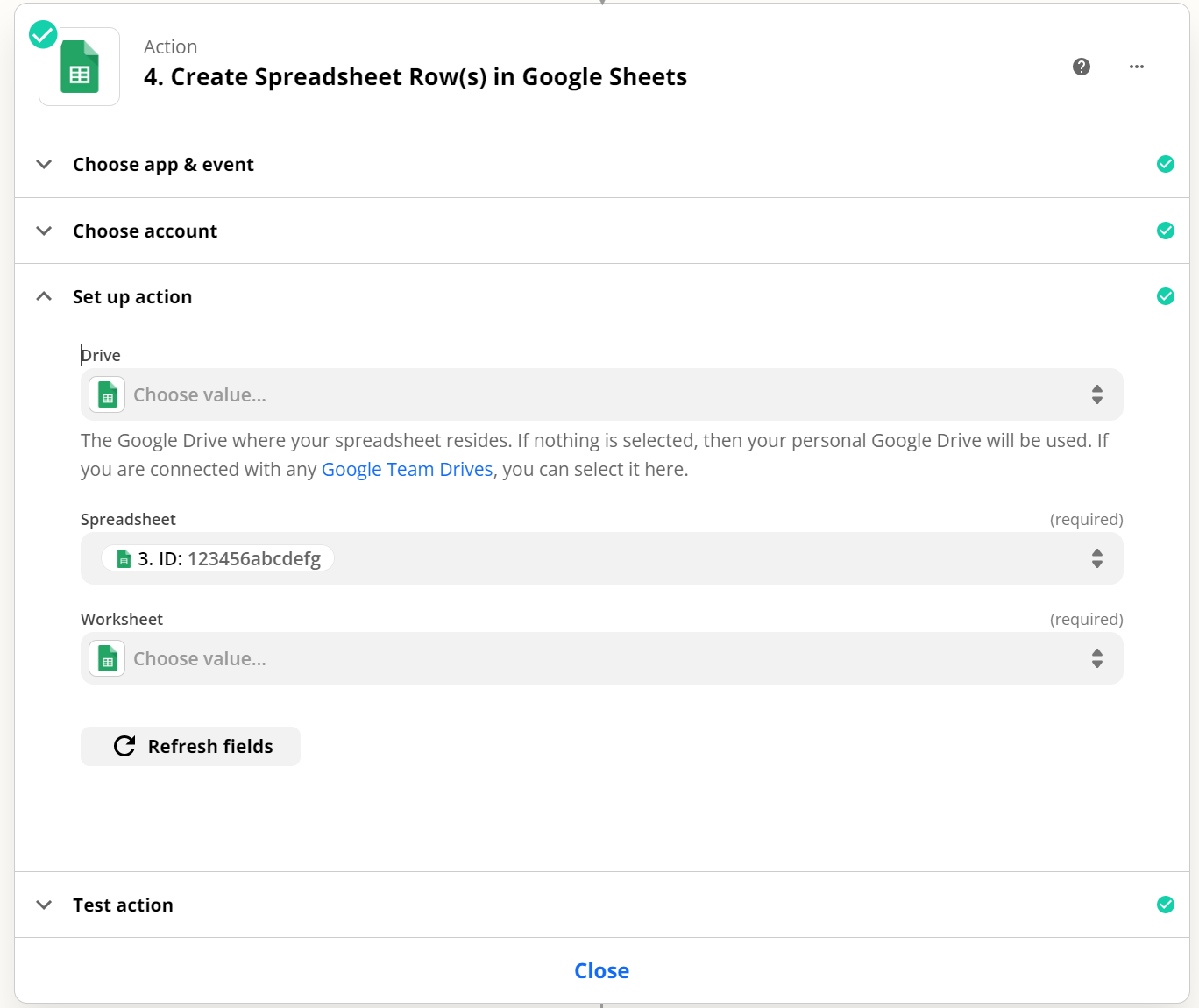Click the Action label above title
Screen dimensions: 1199x1008
[171, 46]
